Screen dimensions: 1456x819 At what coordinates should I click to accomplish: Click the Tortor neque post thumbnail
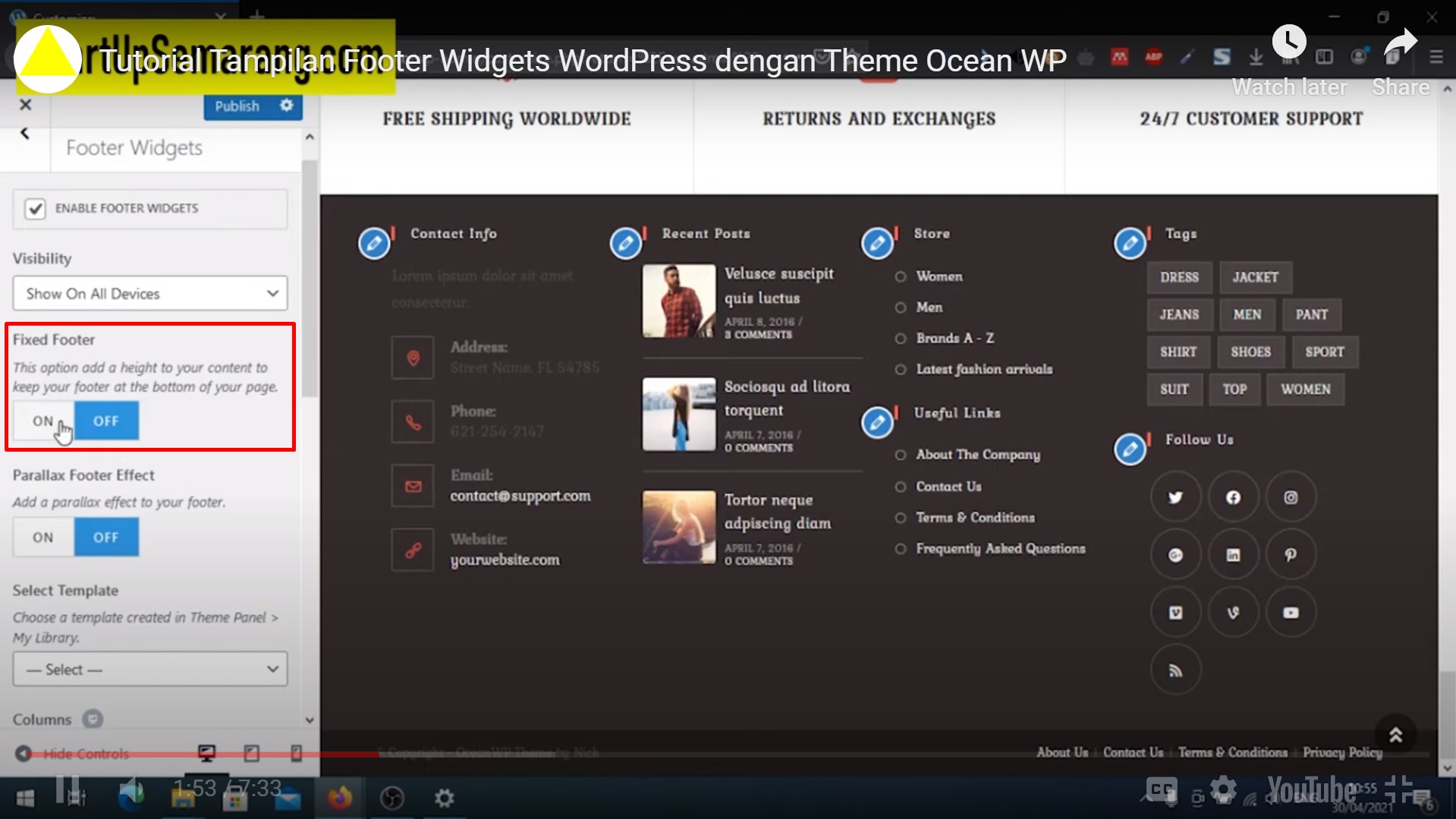tap(679, 528)
